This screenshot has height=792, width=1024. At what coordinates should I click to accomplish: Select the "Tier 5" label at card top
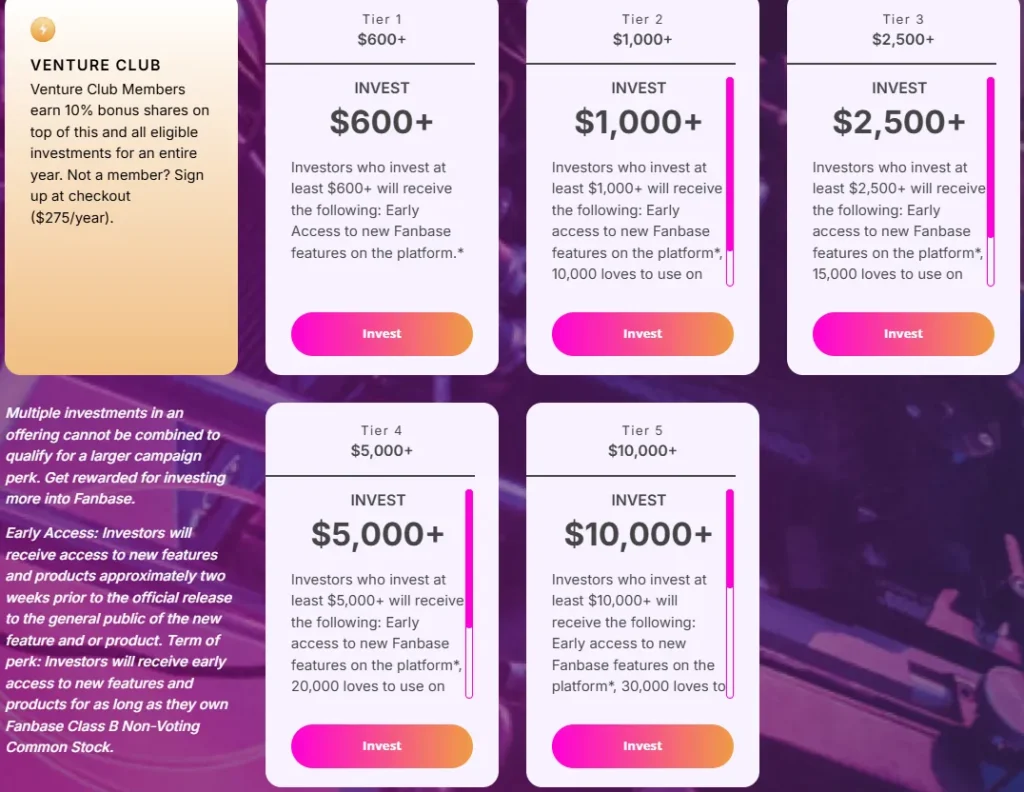click(x=642, y=431)
